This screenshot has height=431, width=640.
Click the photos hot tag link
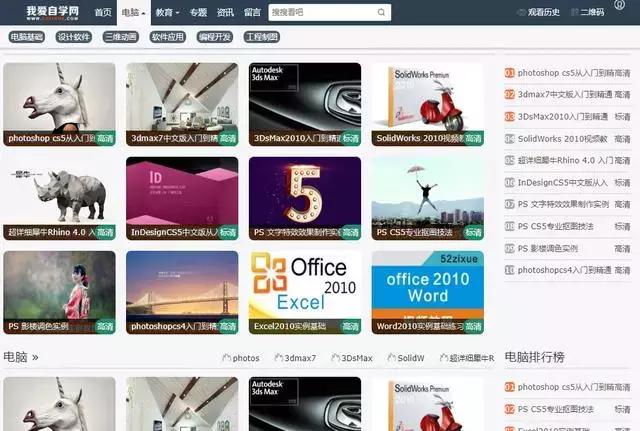241,358
